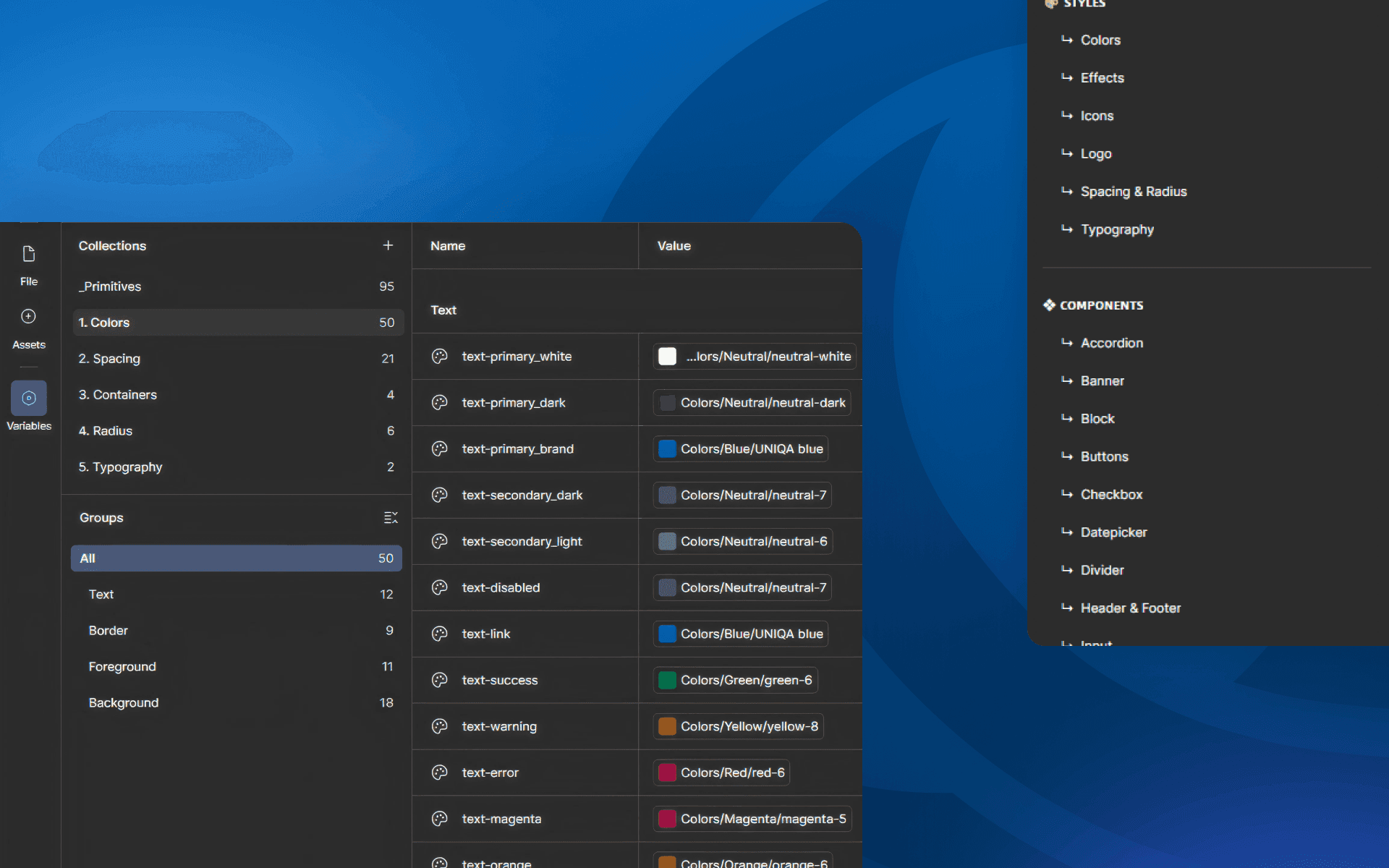Open Effects link under Styles
Image resolution: width=1389 pixels, height=868 pixels.
click(1102, 78)
